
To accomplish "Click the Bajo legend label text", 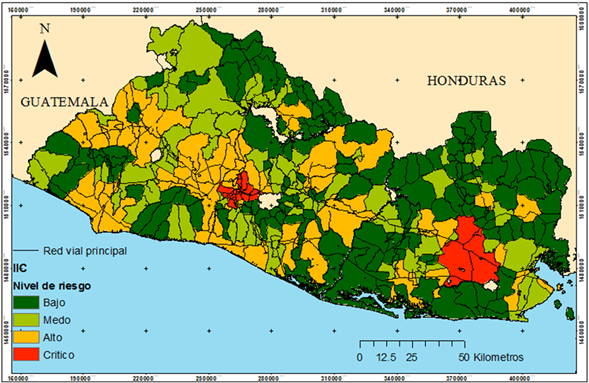I will point(54,303).
